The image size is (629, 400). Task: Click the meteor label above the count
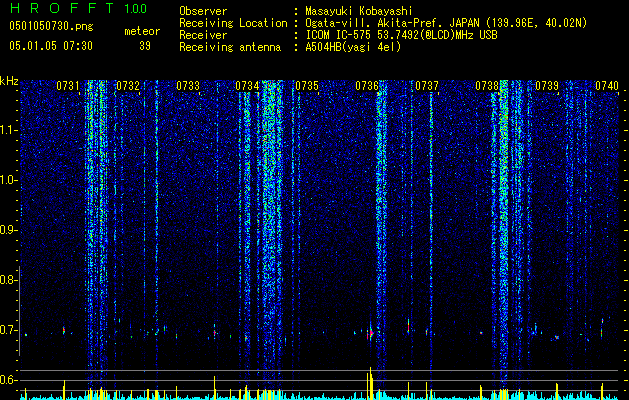coord(142,31)
